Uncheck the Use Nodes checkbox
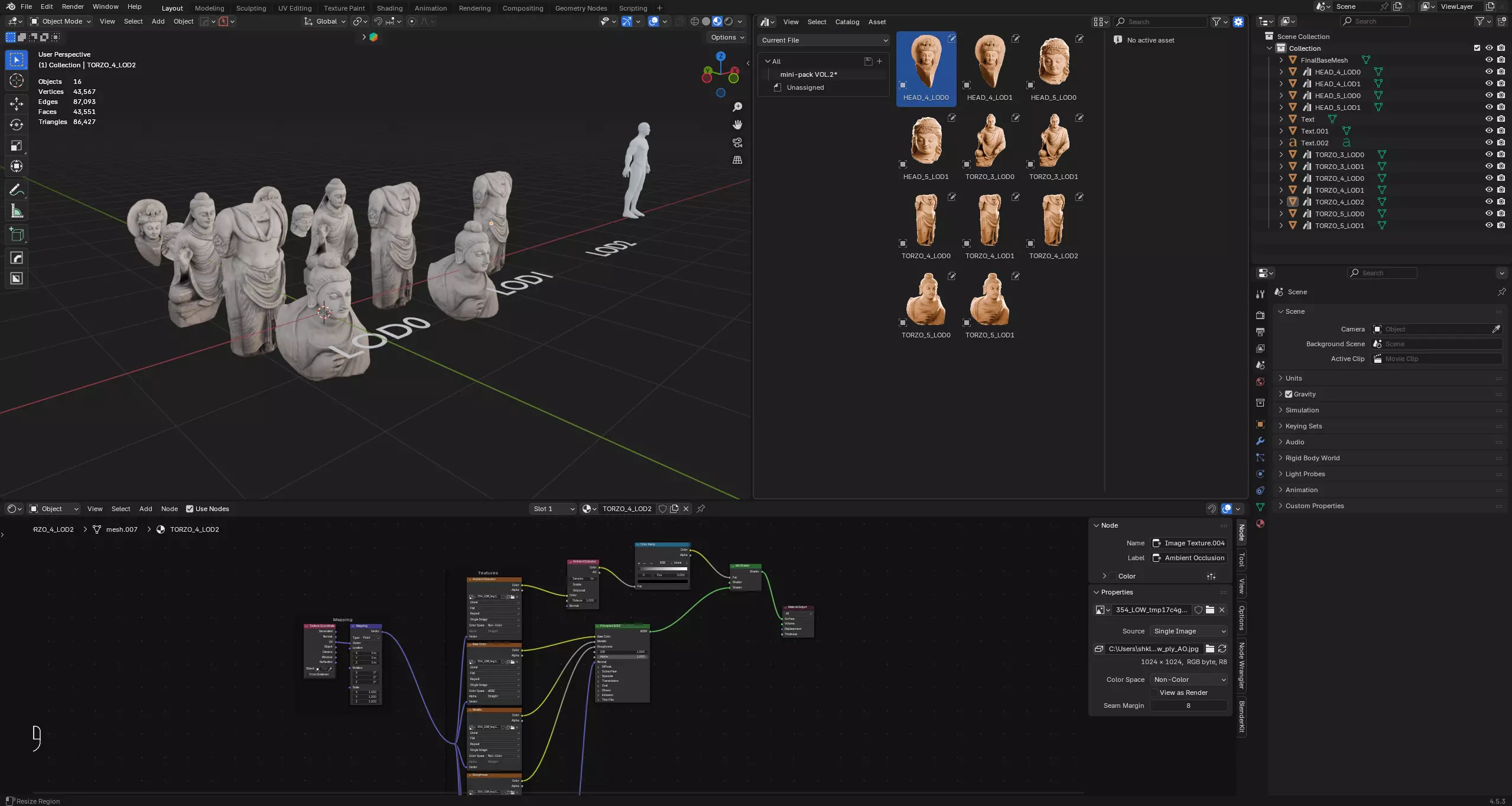1512x806 pixels. pyautogui.click(x=190, y=509)
